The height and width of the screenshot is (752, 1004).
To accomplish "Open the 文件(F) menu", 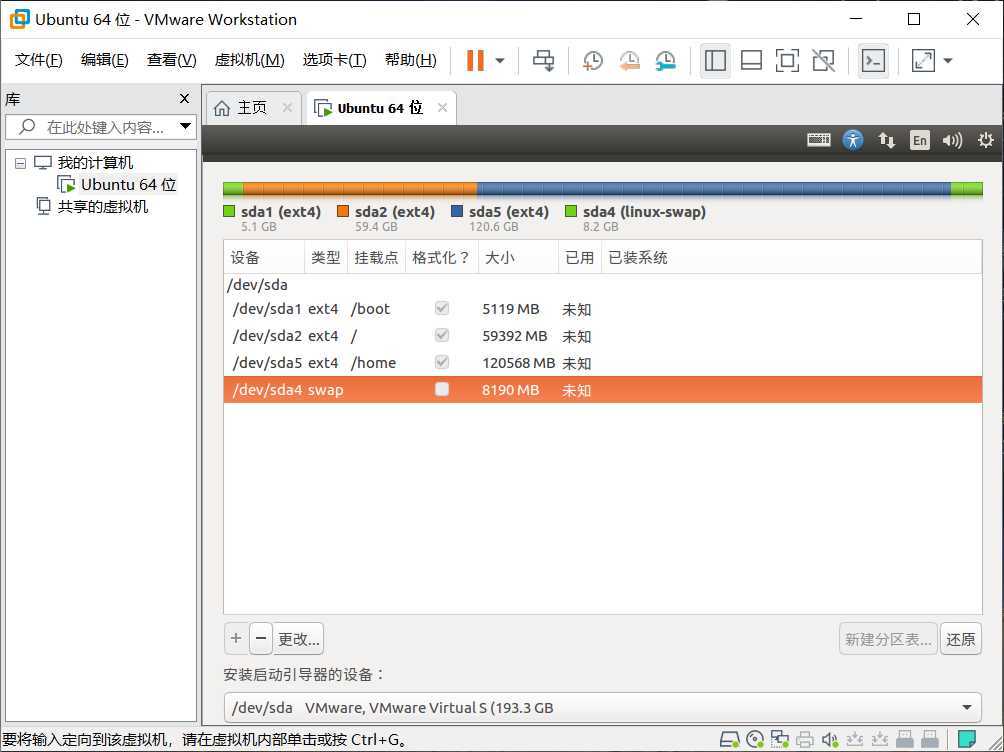I will point(38,60).
